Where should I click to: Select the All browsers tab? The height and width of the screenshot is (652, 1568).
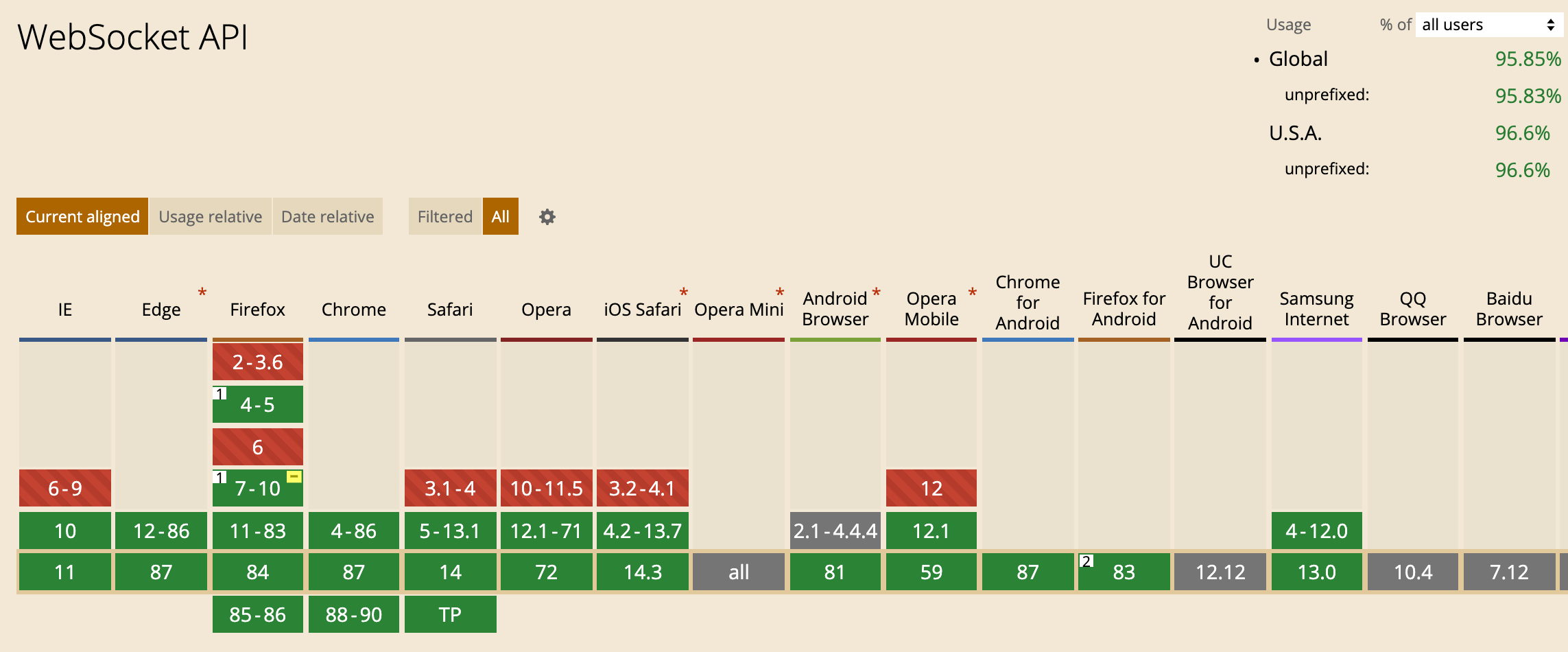click(x=500, y=217)
